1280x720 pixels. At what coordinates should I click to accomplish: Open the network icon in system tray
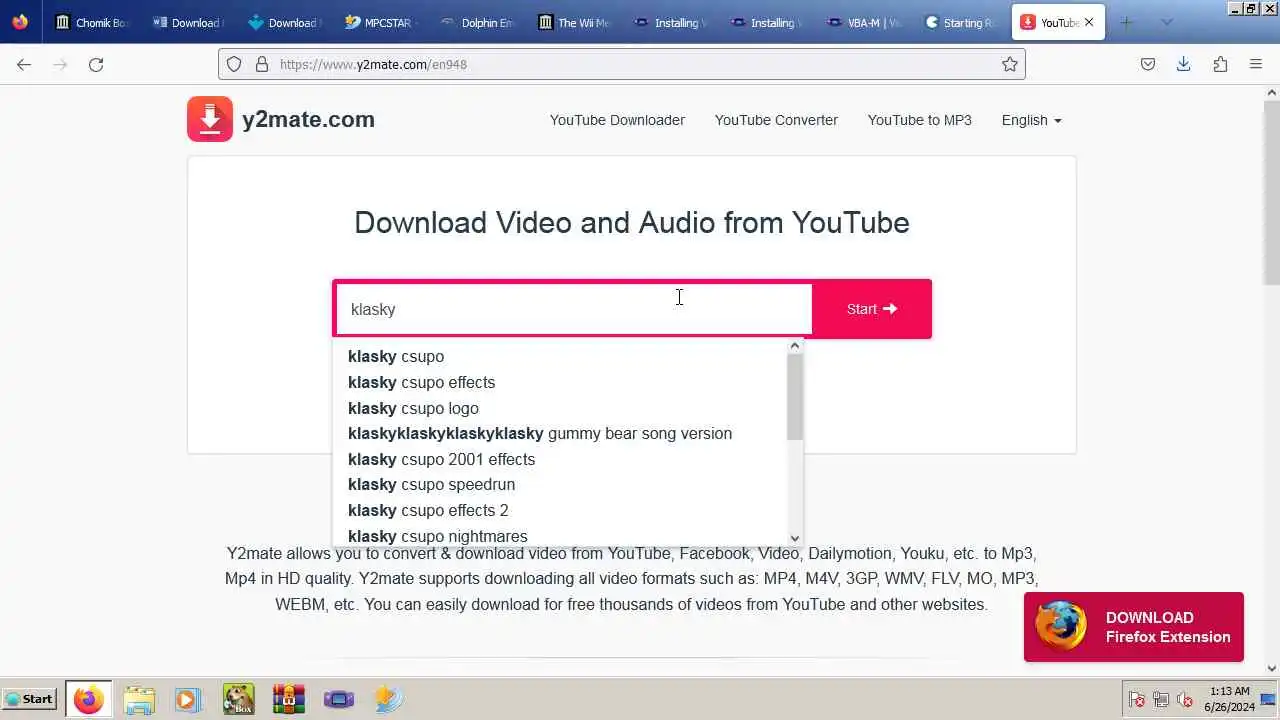pos(1161,700)
